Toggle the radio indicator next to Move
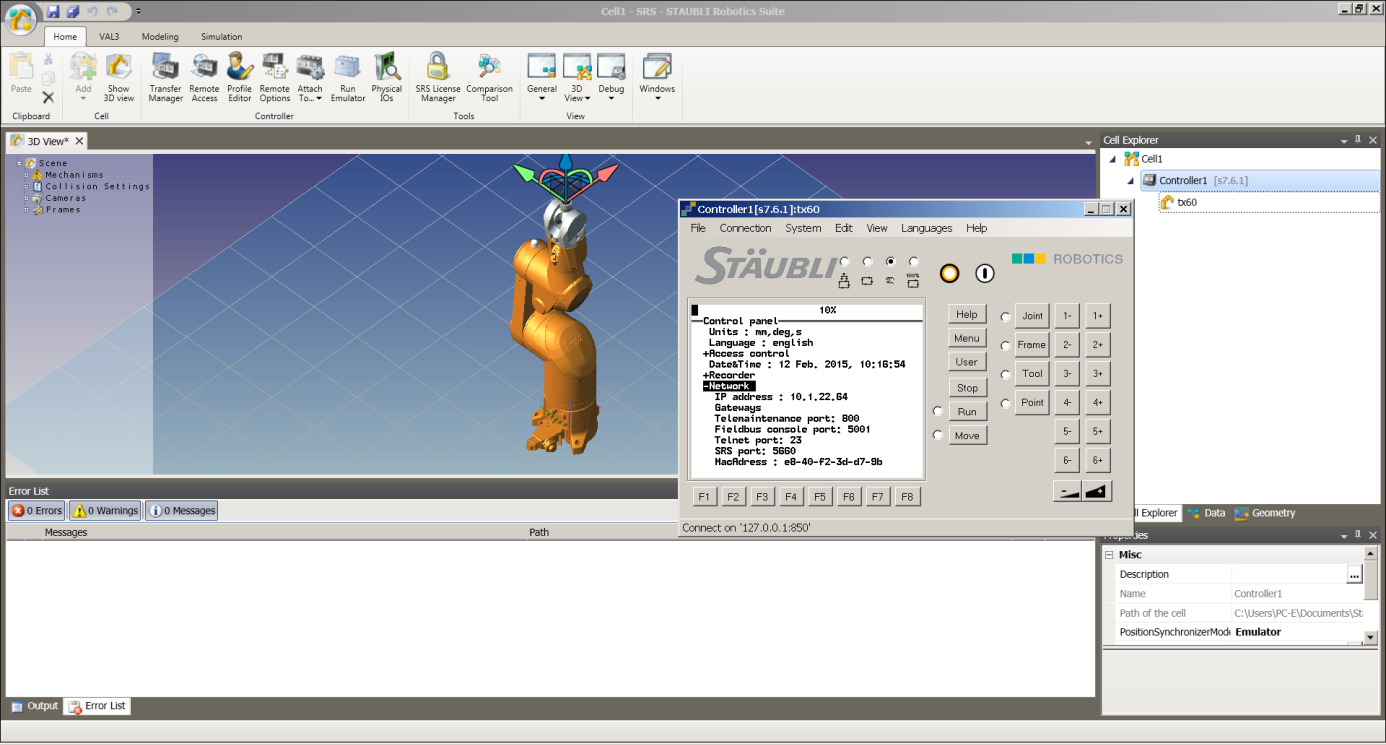This screenshot has width=1386, height=745. point(937,435)
